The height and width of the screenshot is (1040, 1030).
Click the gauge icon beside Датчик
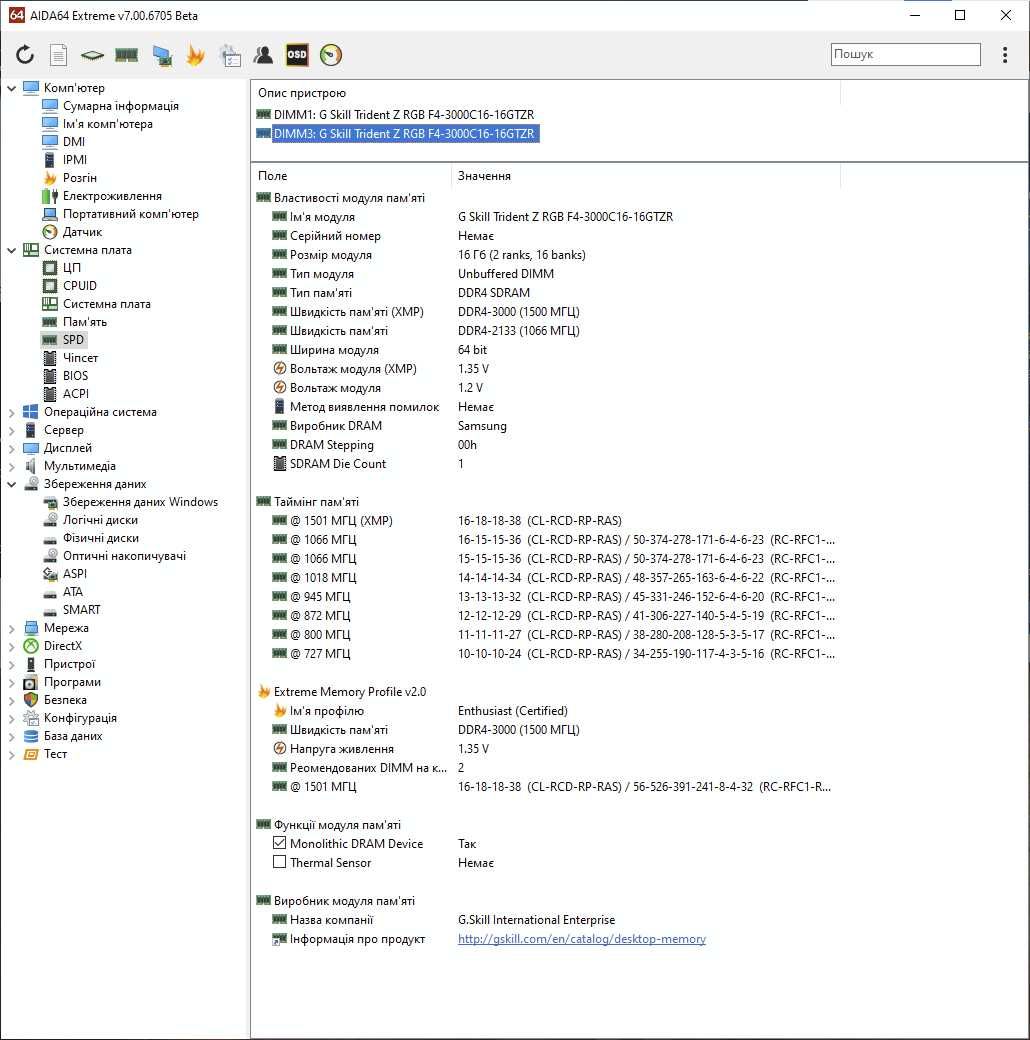(x=50, y=232)
